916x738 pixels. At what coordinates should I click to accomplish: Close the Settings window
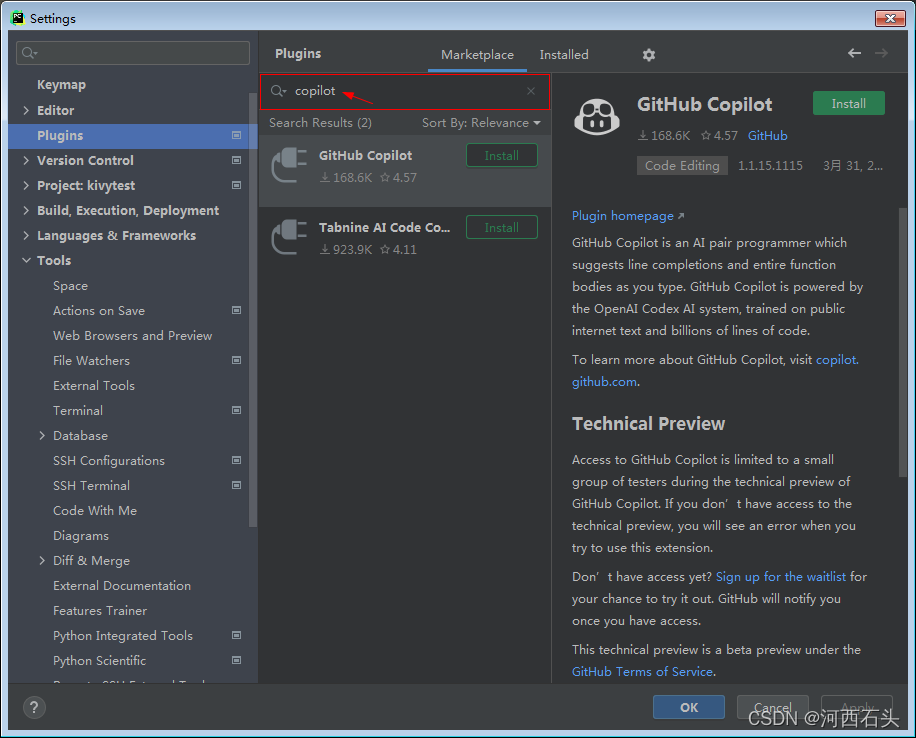[x=890, y=18]
